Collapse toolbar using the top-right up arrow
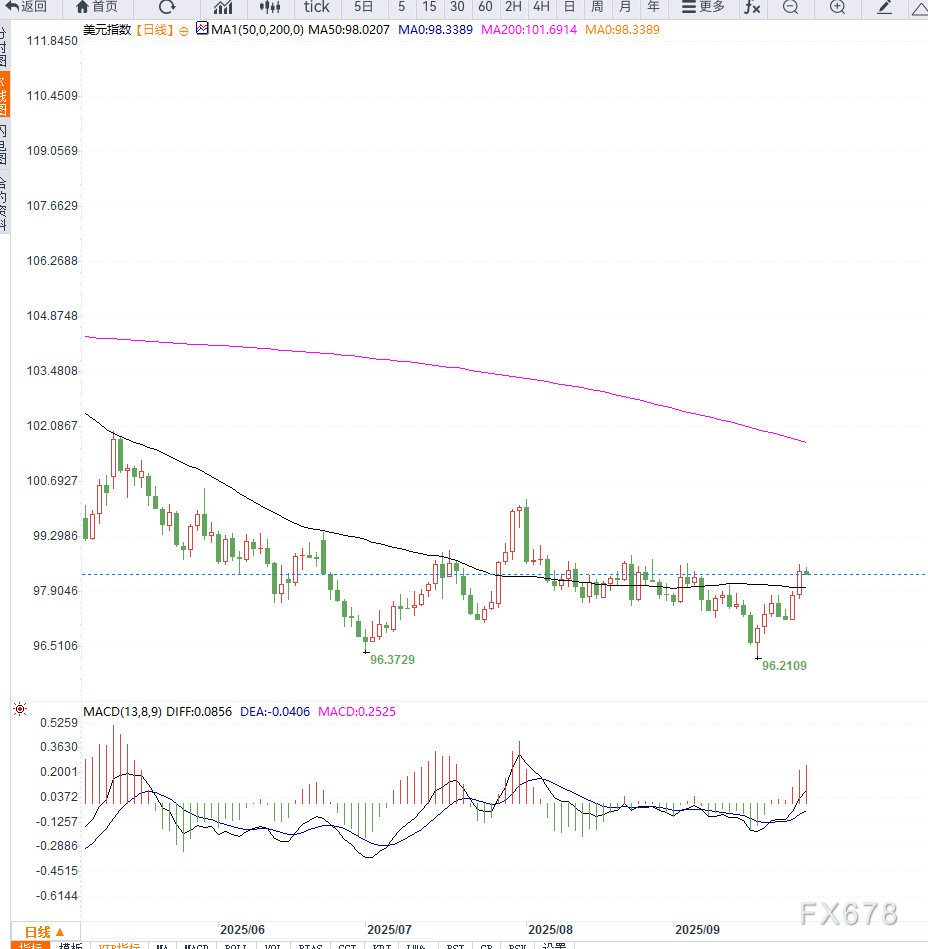Image resolution: width=928 pixels, height=949 pixels. (x=918, y=8)
